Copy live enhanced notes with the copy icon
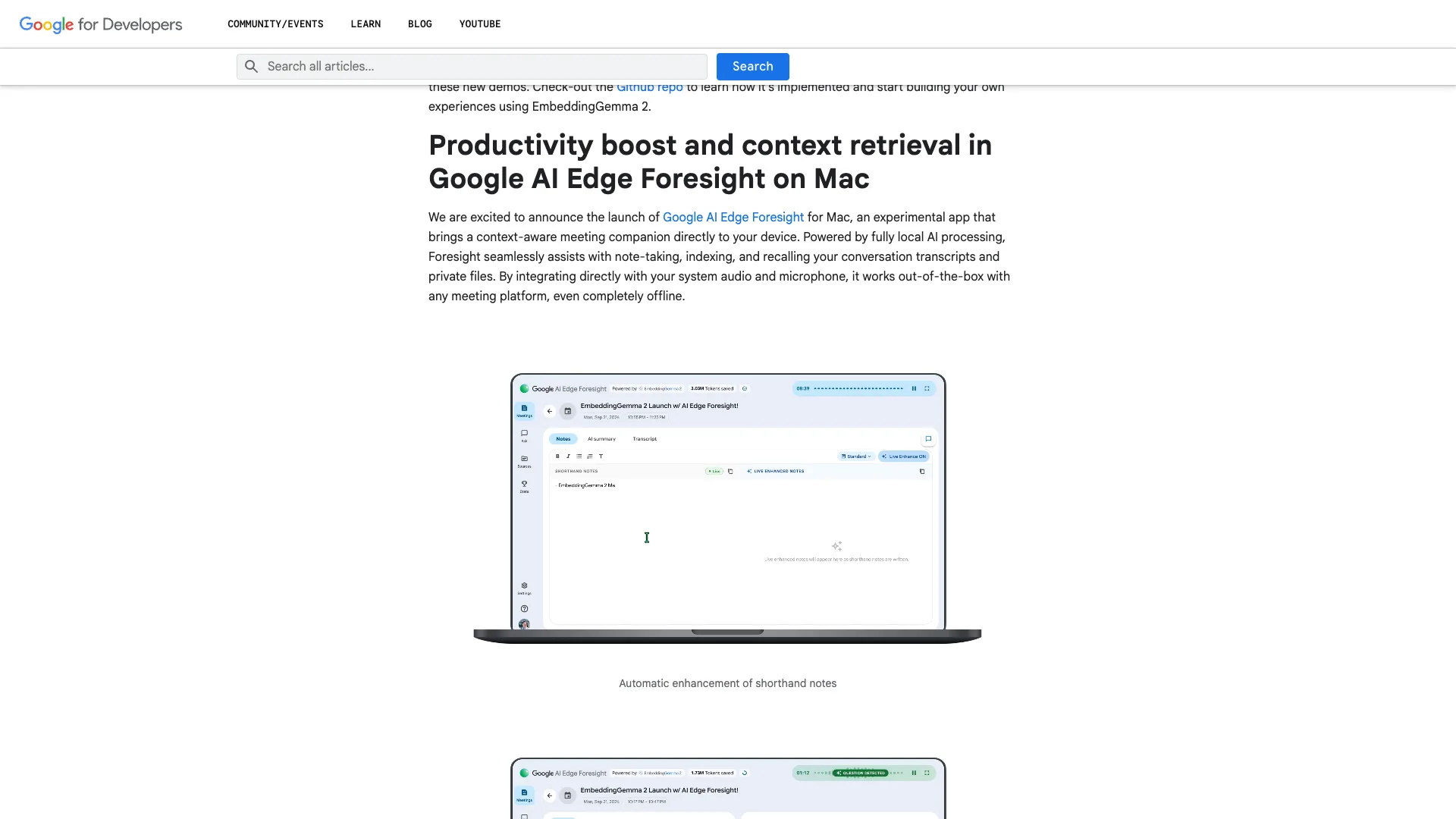1456x819 pixels. pos(922,472)
